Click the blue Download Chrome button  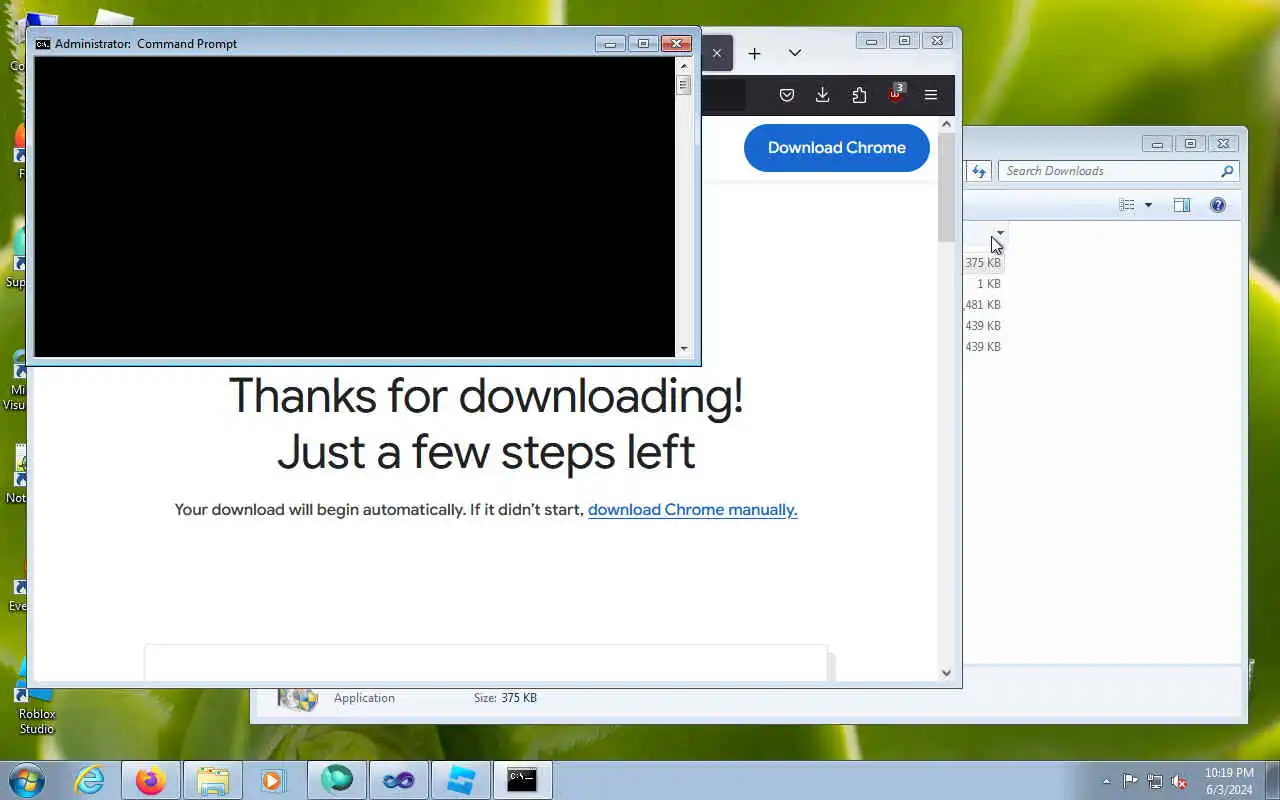pyautogui.click(x=837, y=147)
